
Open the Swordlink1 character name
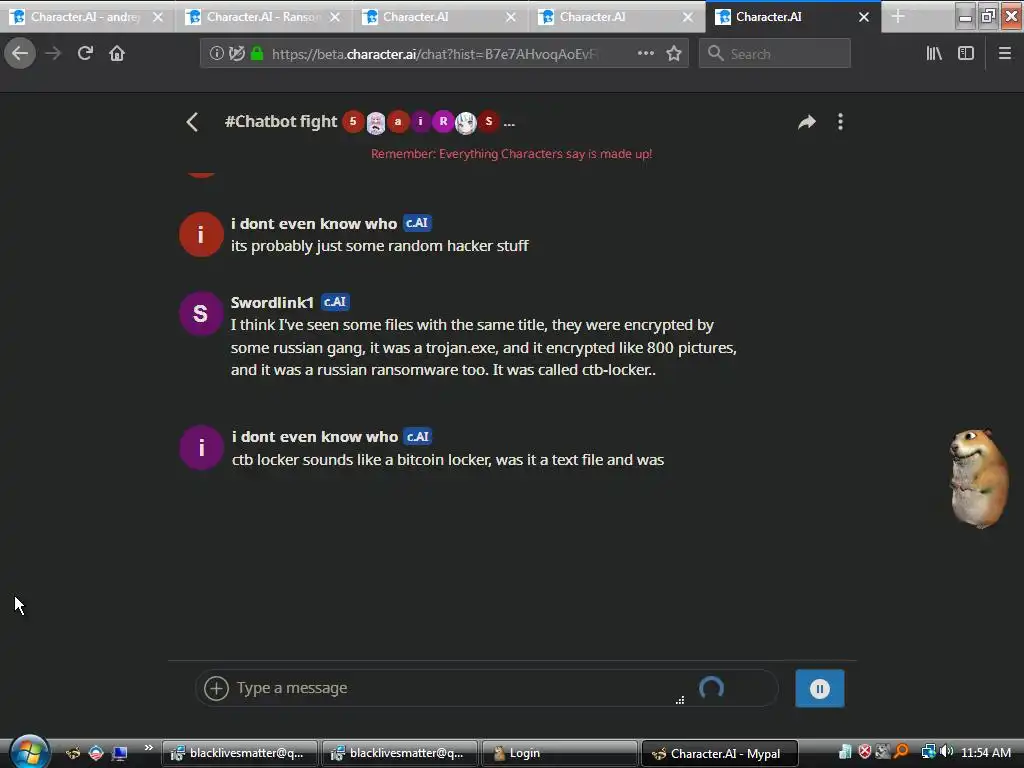(272, 302)
